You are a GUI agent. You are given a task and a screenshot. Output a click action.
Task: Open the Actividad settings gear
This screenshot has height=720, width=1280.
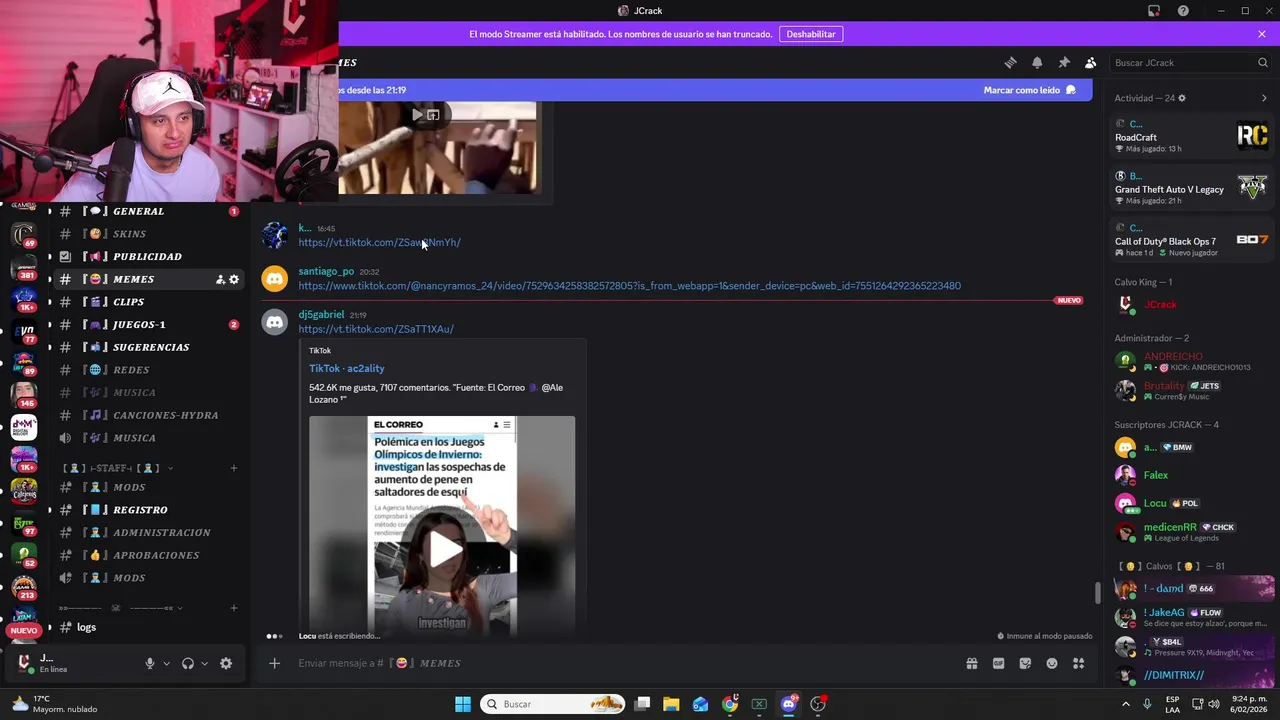1182,98
